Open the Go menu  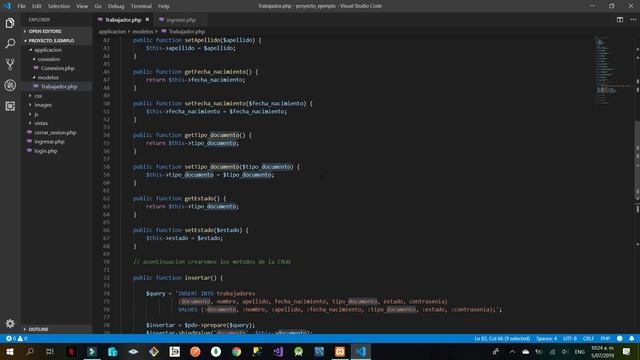[x=98, y=6]
